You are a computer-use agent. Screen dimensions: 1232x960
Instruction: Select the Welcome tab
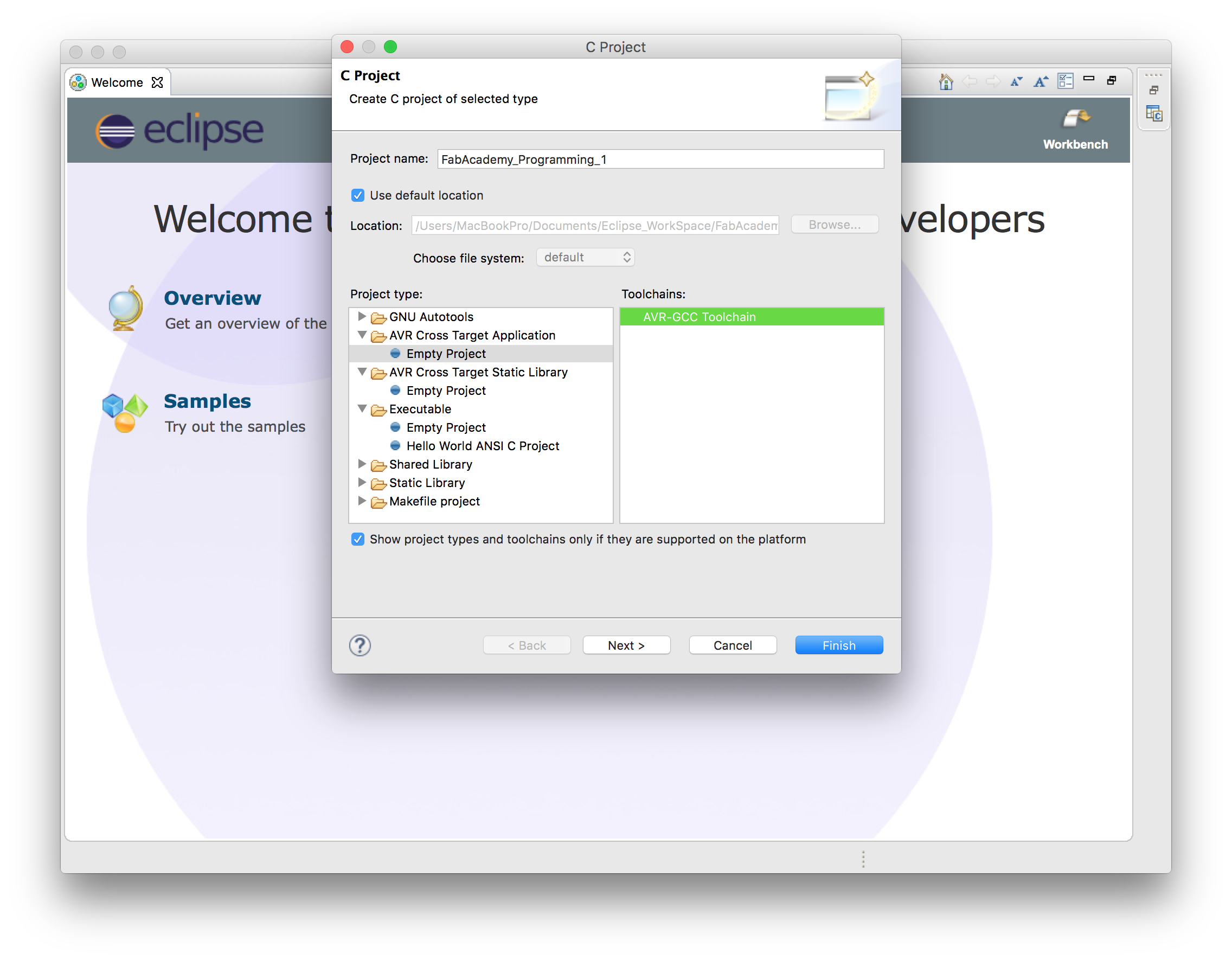tap(117, 82)
